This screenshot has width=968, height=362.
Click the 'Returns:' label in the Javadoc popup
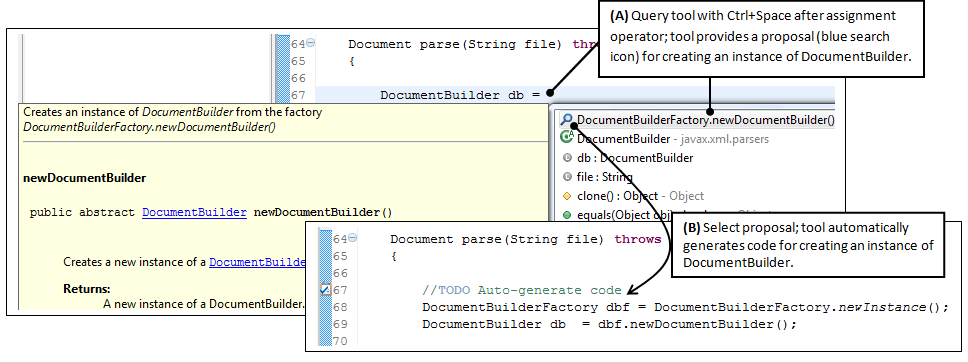click(x=87, y=288)
